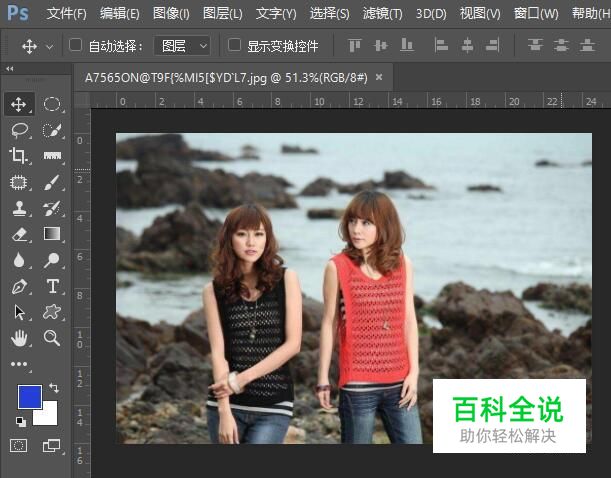Distribute vertical centers
Image resolution: width=611 pixels, height=478 pixels.
coord(561,46)
